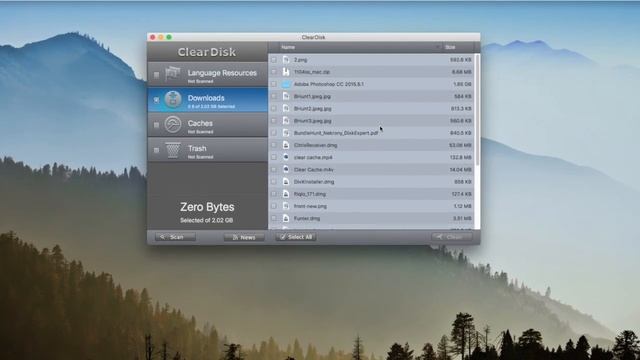Toggle the Downloads category checkbox
640x360 pixels.
pos(156,100)
